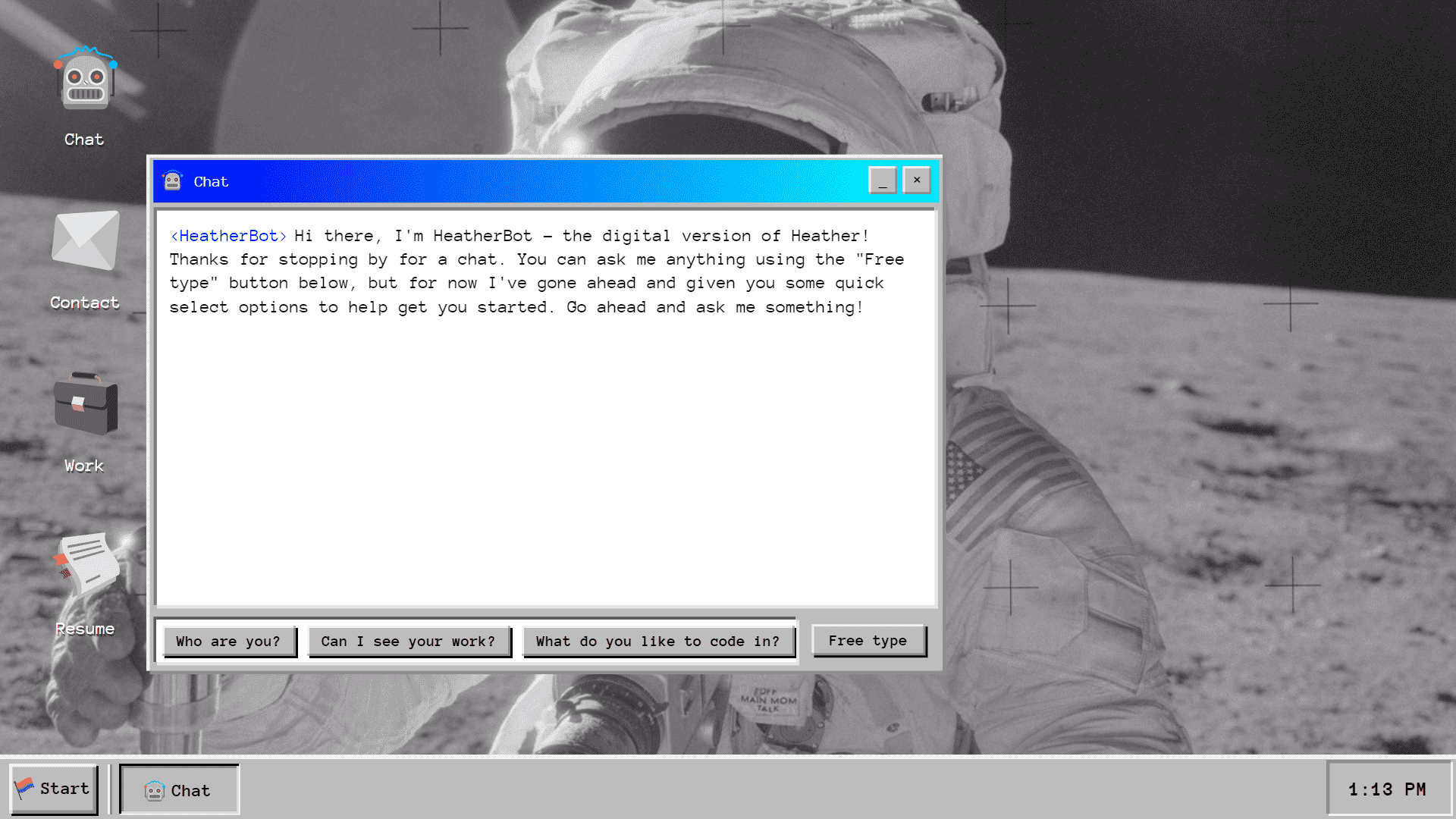The image size is (1456, 819).
Task: Click the 'Who are you?' button
Action: (228, 641)
